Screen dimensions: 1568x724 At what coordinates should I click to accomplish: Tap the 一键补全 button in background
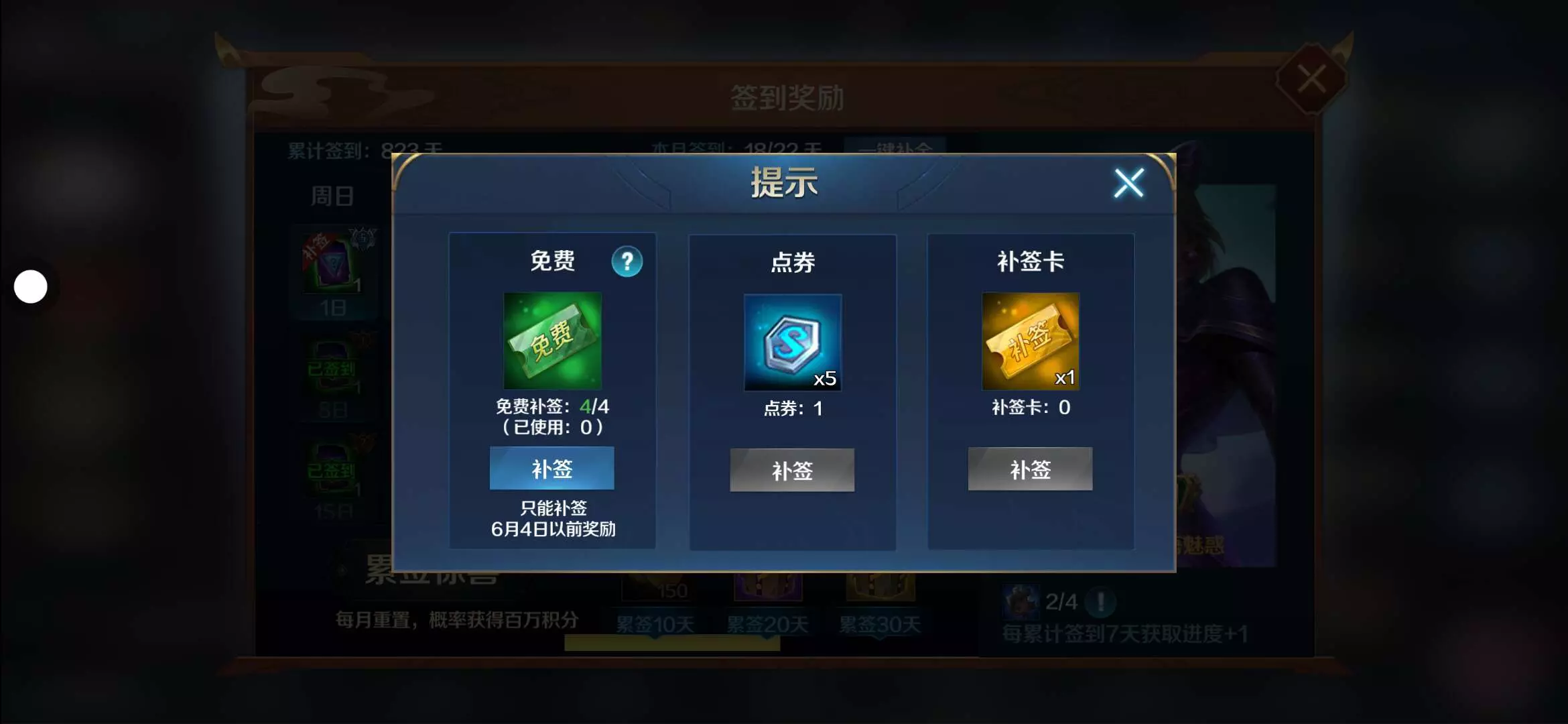[x=895, y=147]
